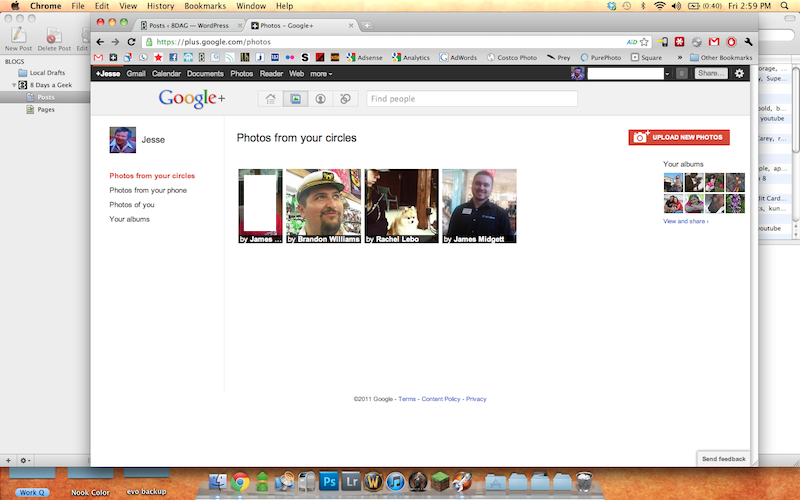Click Send feedback button
Screen dimensions: 800x500
[723, 459]
